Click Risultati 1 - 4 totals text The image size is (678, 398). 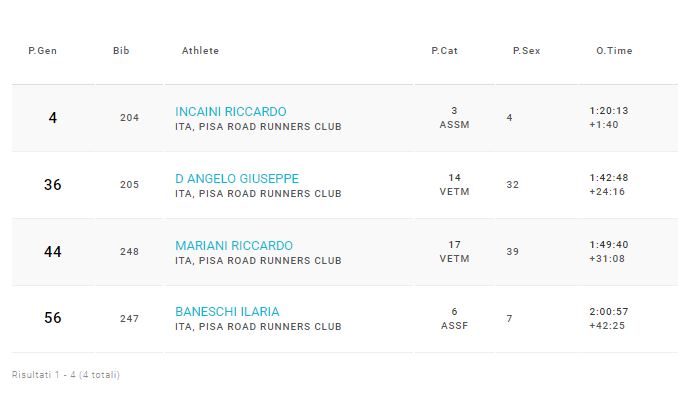(66, 375)
